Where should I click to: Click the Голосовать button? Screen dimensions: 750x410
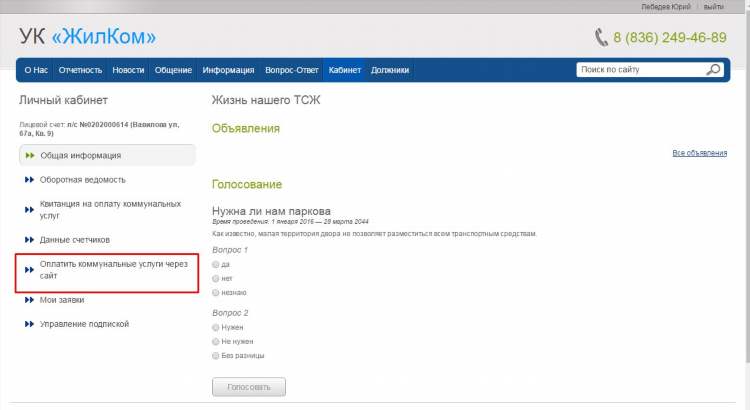[249, 387]
